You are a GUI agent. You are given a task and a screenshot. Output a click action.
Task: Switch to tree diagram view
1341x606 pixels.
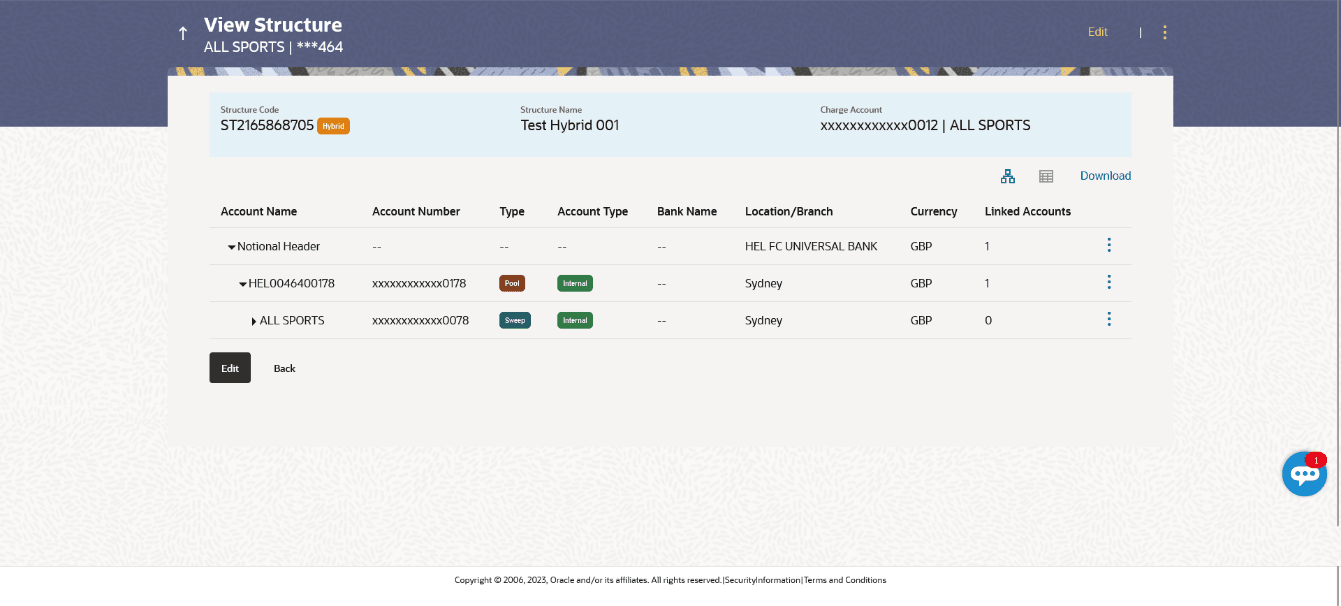coord(1007,176)
